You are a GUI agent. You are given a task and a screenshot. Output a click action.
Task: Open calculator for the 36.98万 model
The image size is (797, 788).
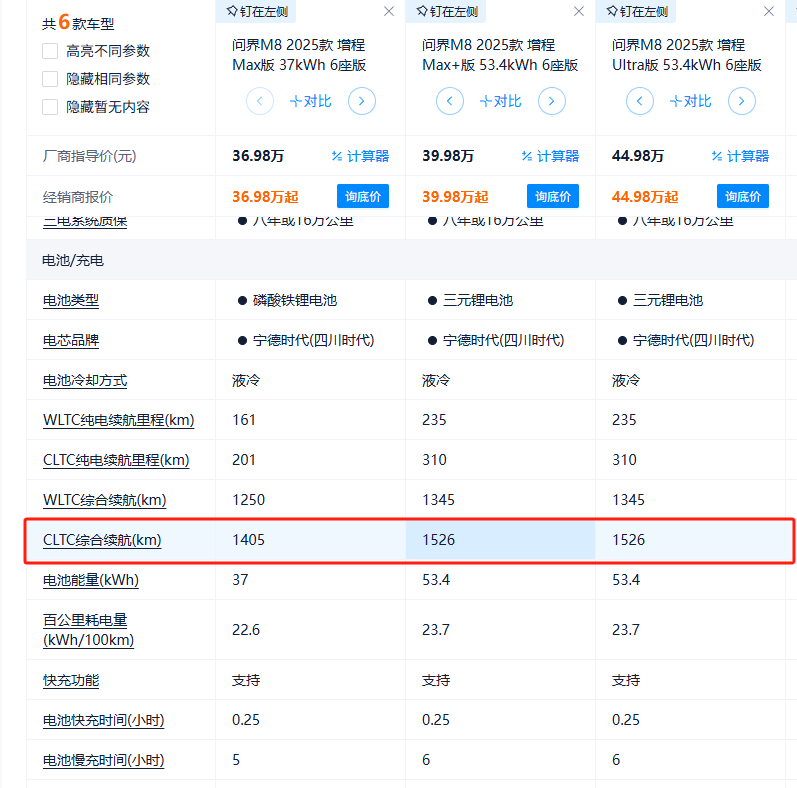[x=360, y=156]
